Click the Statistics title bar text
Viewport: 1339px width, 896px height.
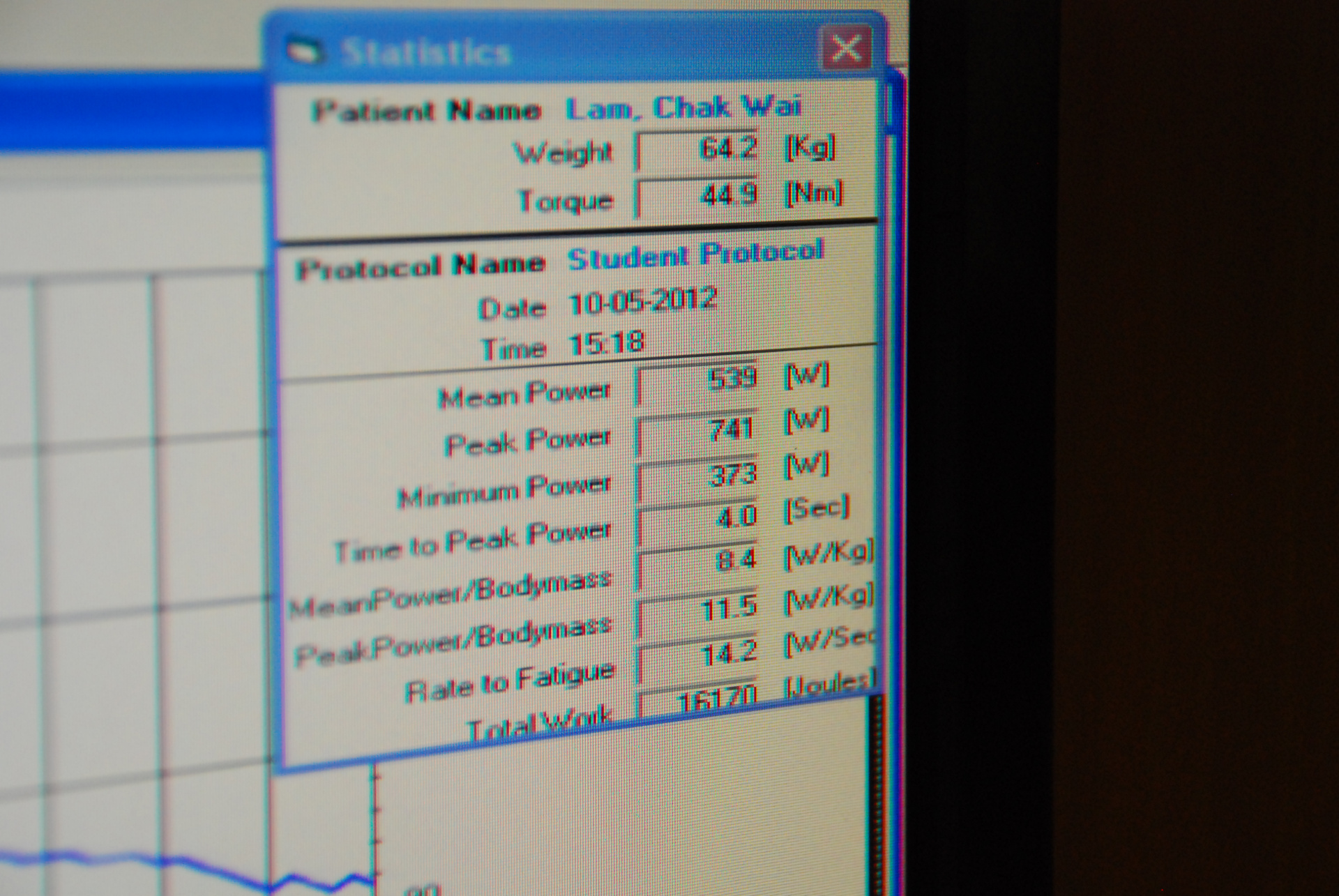click(x=425, y=53)
